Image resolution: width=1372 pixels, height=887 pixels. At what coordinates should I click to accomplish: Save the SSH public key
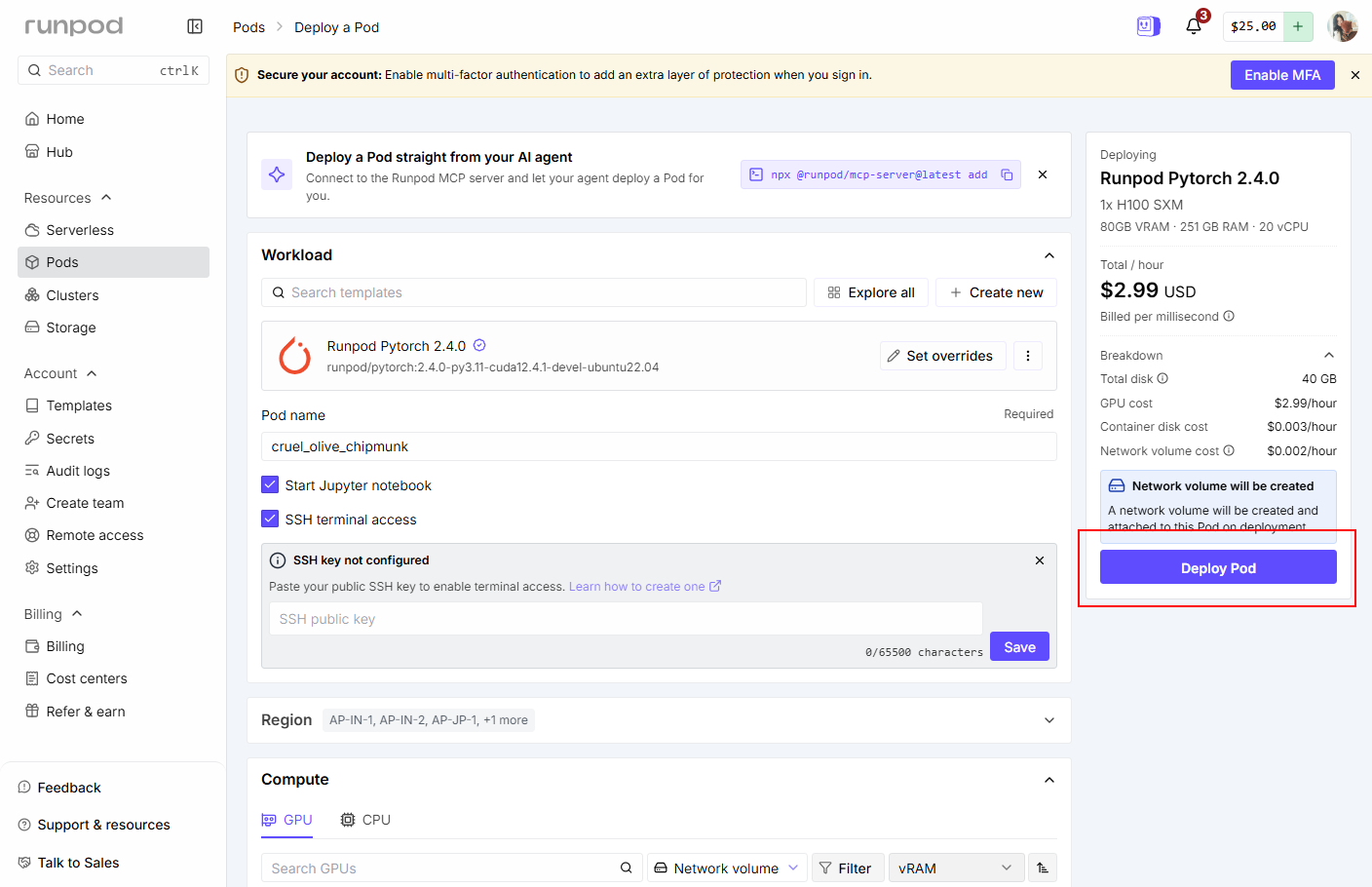(1019, 646)
